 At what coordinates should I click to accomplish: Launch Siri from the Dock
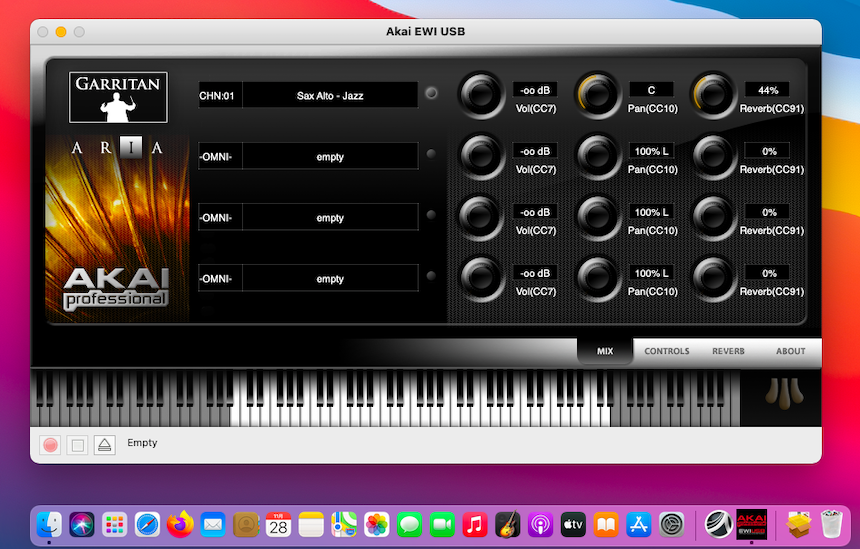click(82, 524)
